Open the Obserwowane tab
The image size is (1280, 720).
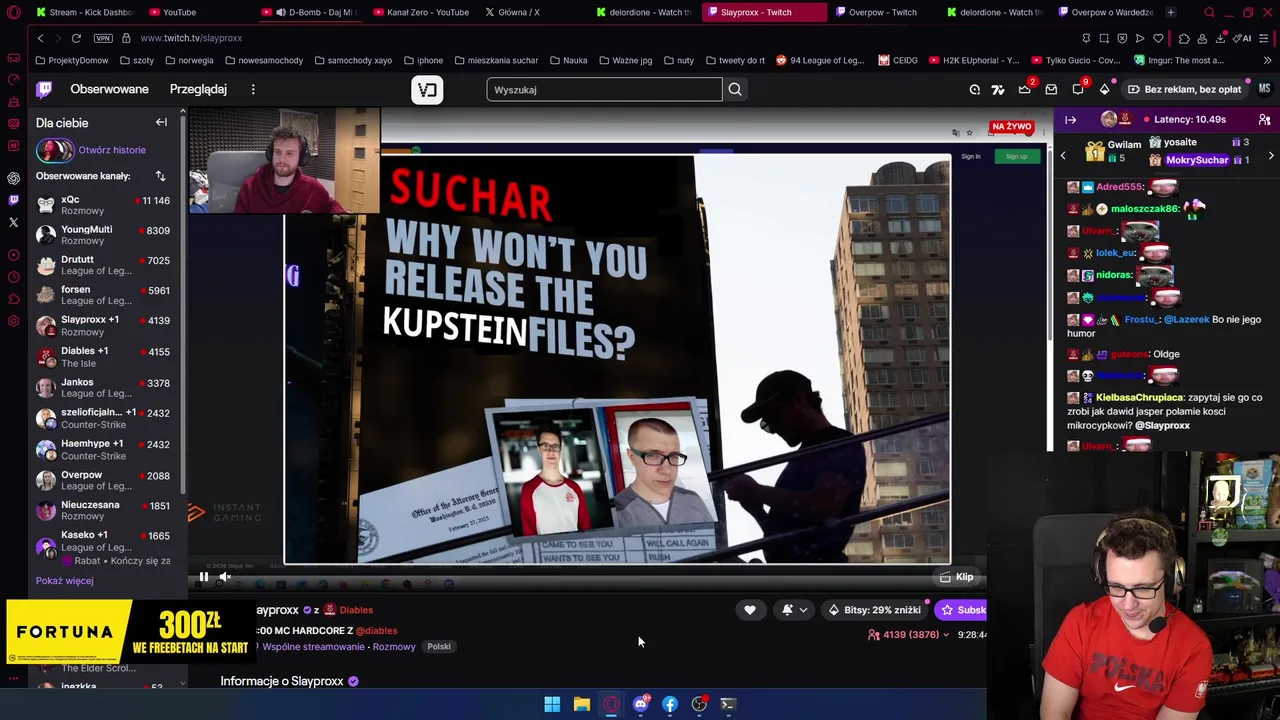pos(109,89)
